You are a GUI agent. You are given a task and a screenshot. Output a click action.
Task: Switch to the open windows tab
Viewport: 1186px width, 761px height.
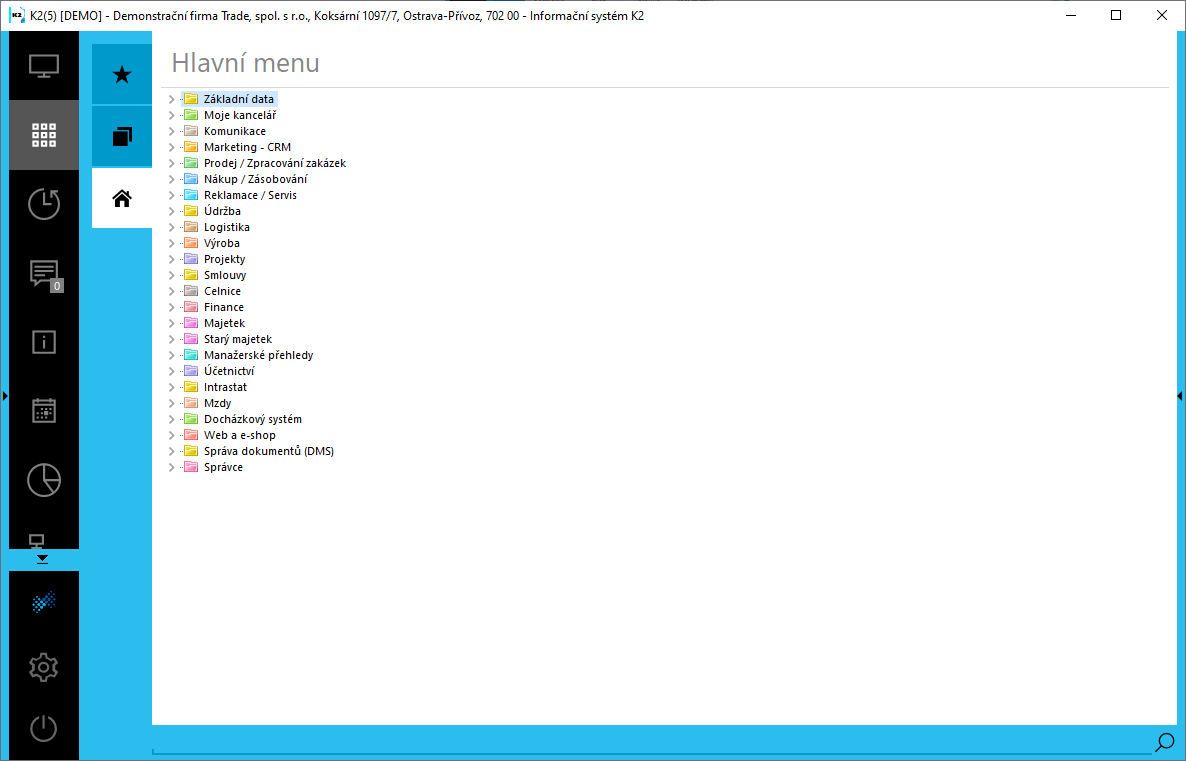click(122, 136)
